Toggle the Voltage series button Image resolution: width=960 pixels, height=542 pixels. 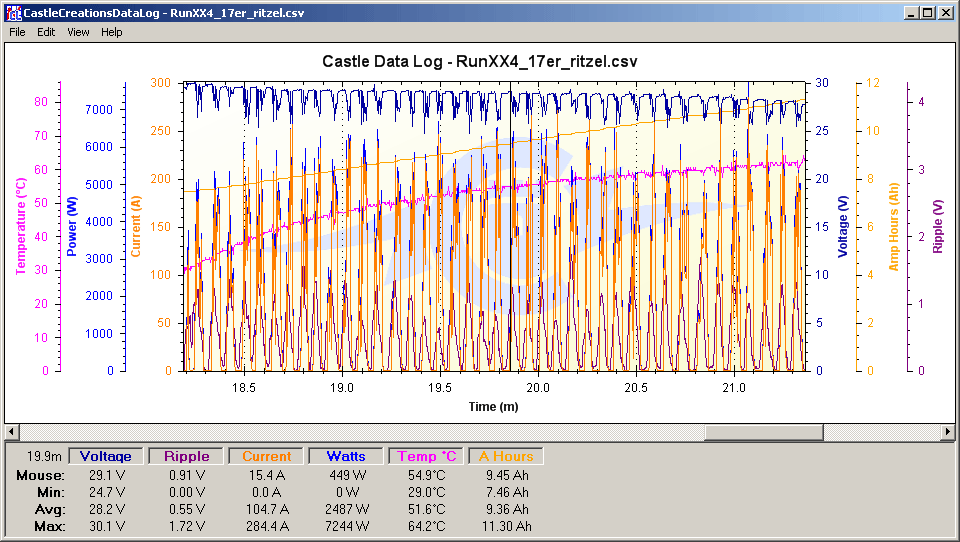pyautogui.click(x=105, y=456)
